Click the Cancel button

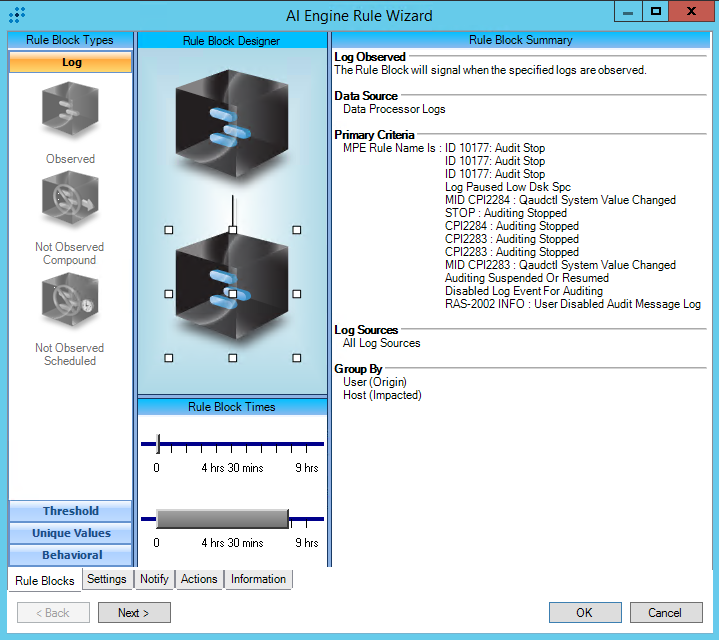tap(665, 613)
